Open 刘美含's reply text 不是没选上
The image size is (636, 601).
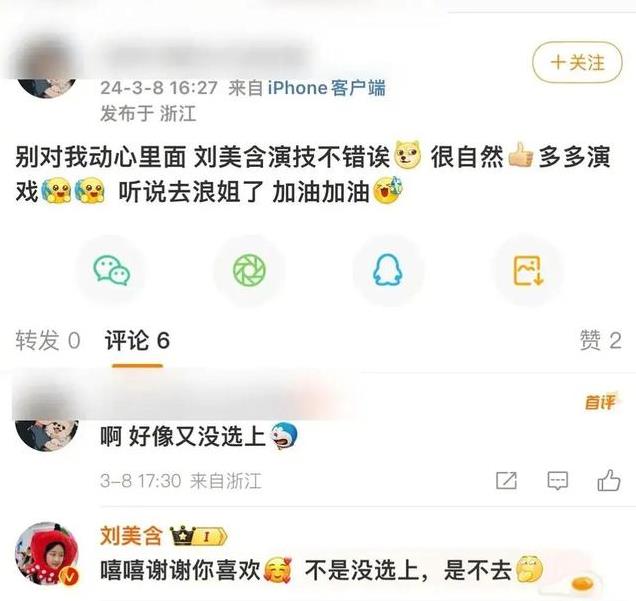click(x=361, y=571)
